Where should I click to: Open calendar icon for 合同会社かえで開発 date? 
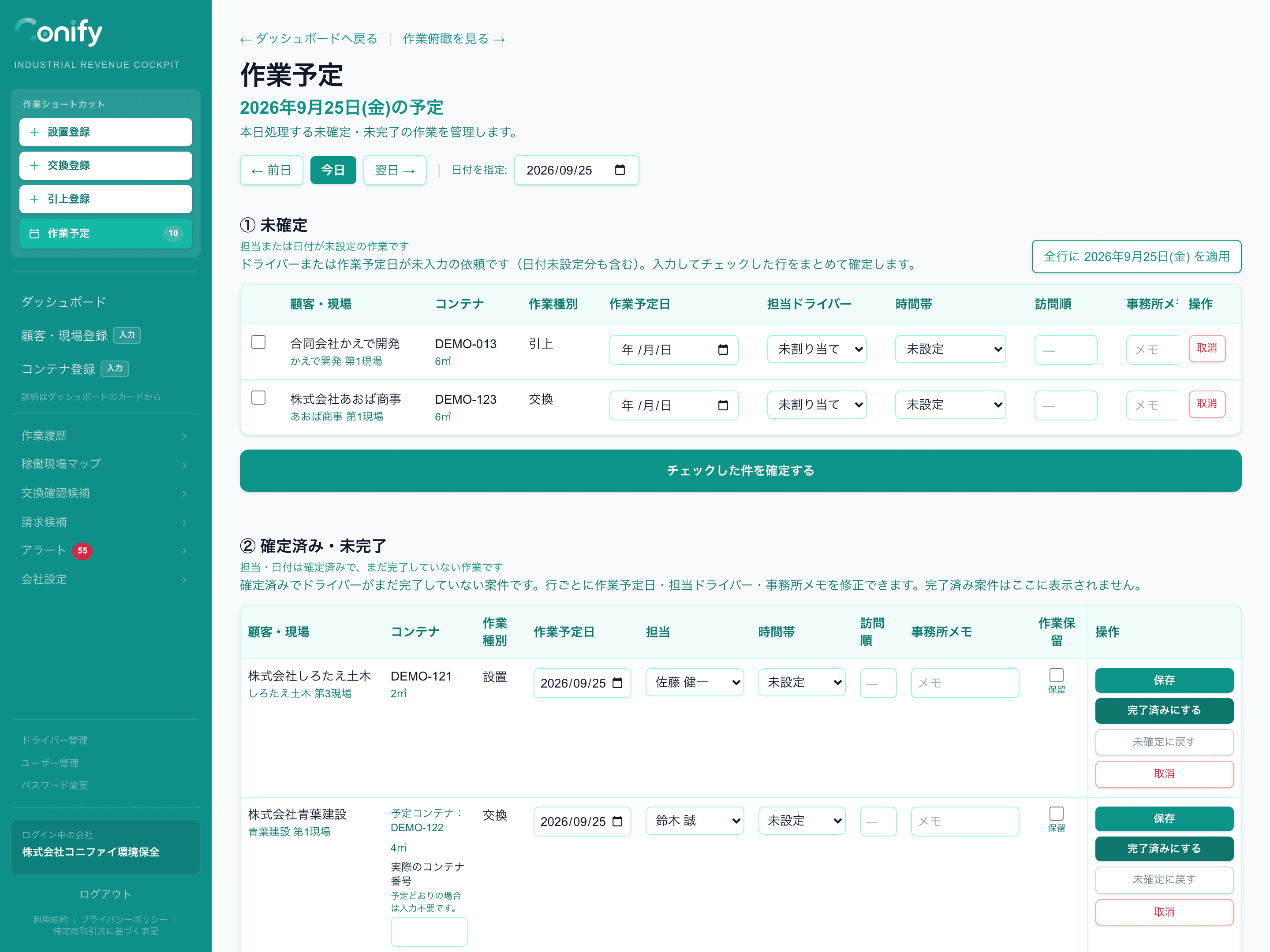click(723, 350)
